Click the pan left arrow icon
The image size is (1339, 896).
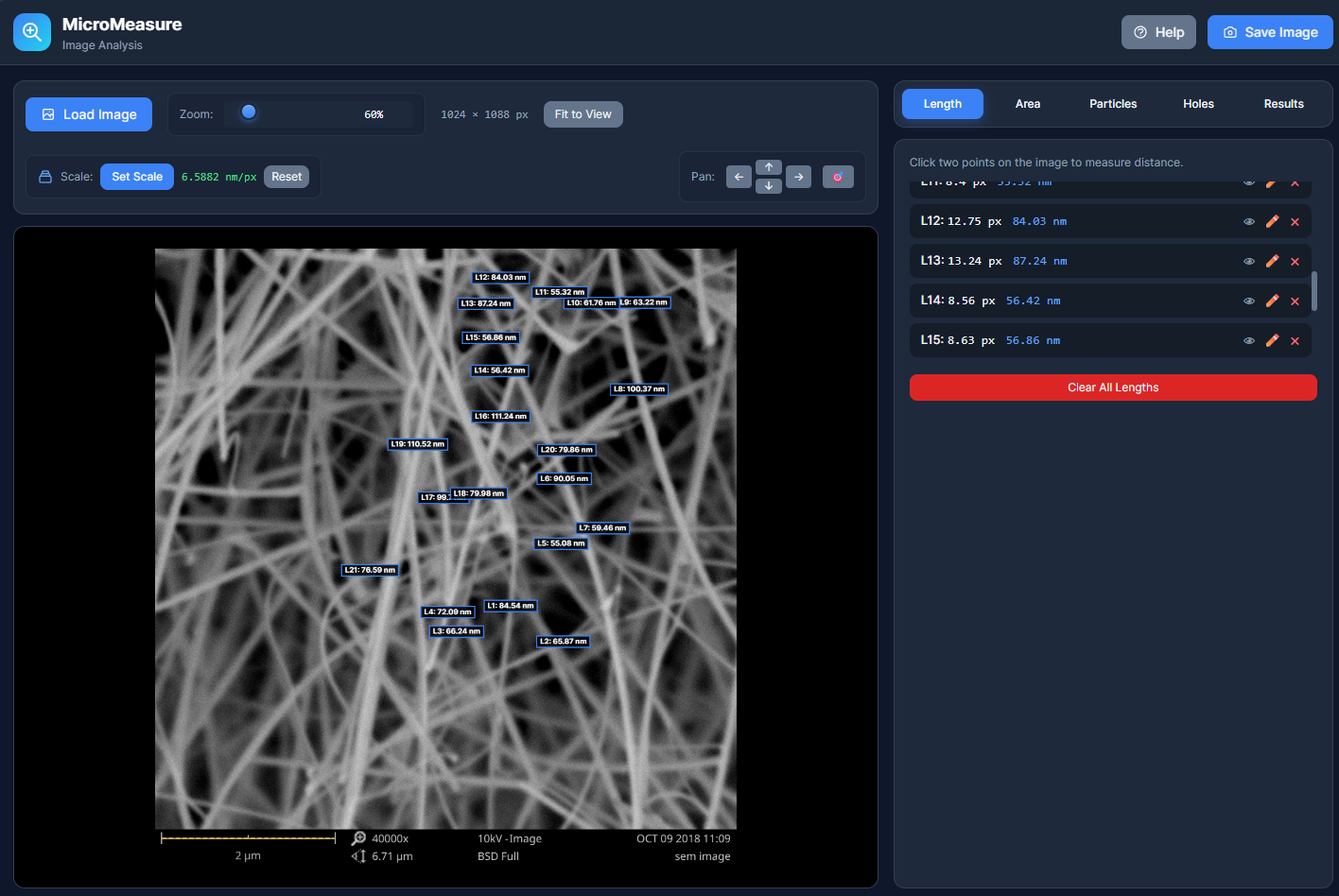coord(739,177)
